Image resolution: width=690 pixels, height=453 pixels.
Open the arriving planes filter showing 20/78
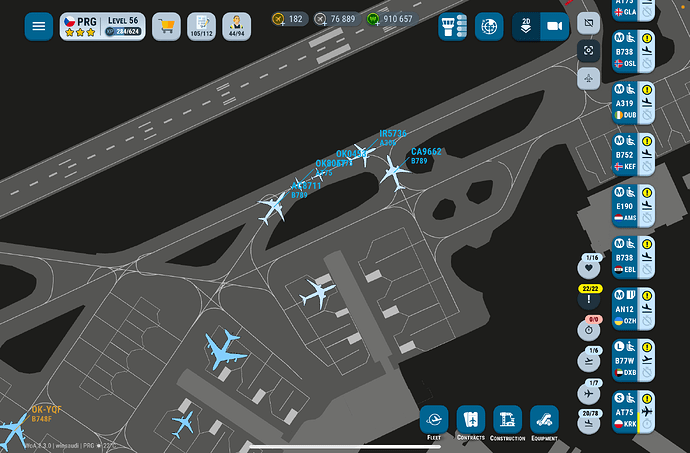coord(589,423)
